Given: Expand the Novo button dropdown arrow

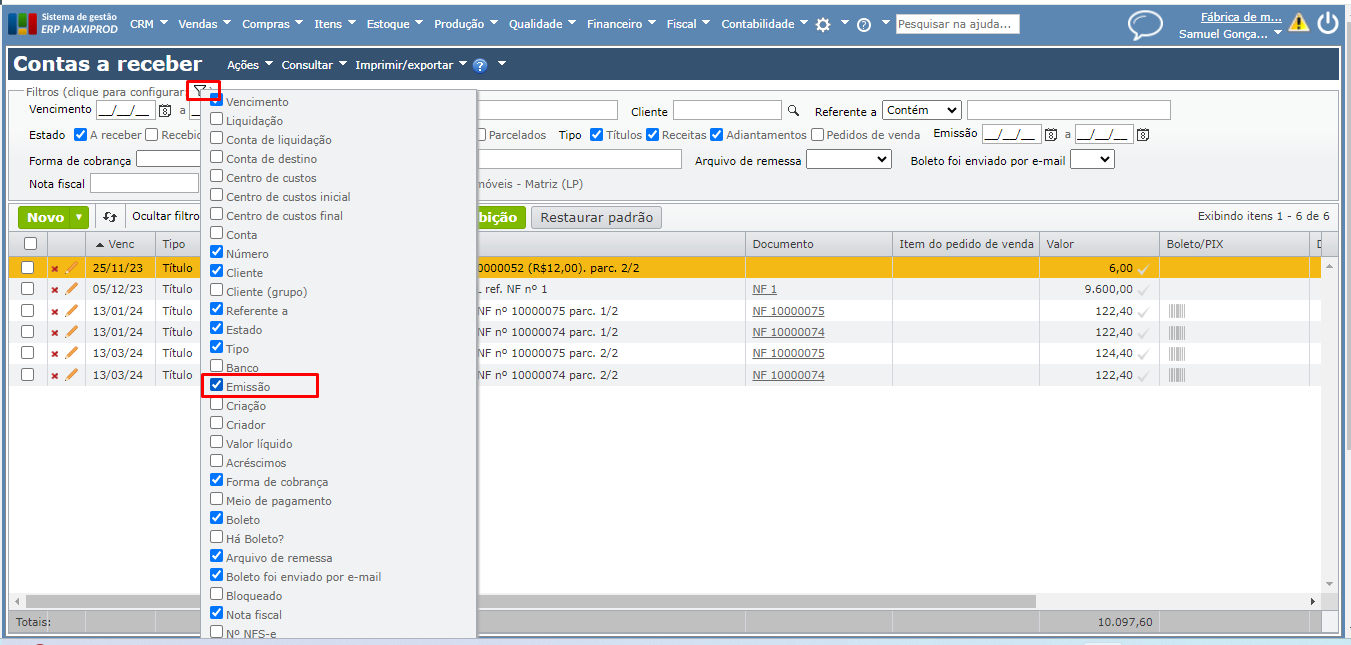Looking at the screenshot, I should (x=78, y=217).
